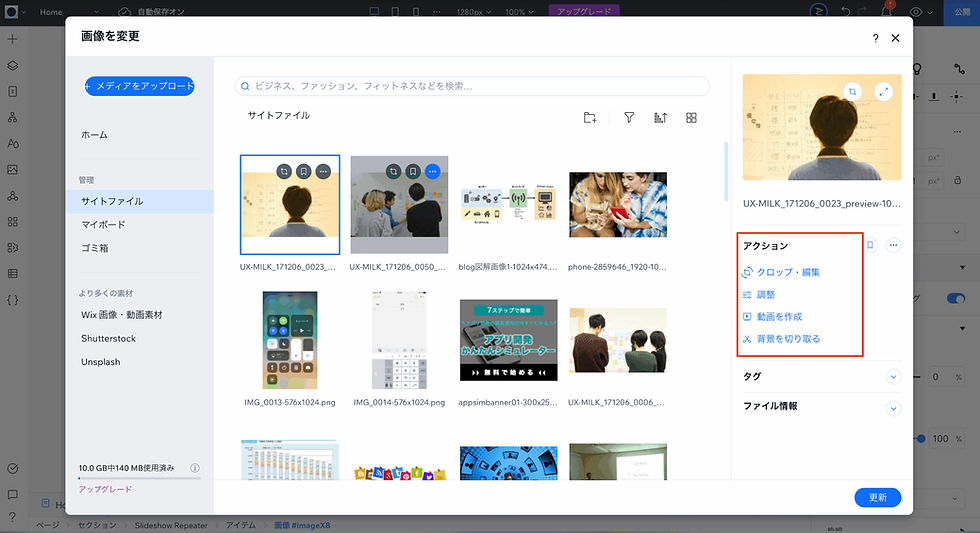Click the media list scrollbar
This screenshot has height=533, width=980.
pos(726,172)
